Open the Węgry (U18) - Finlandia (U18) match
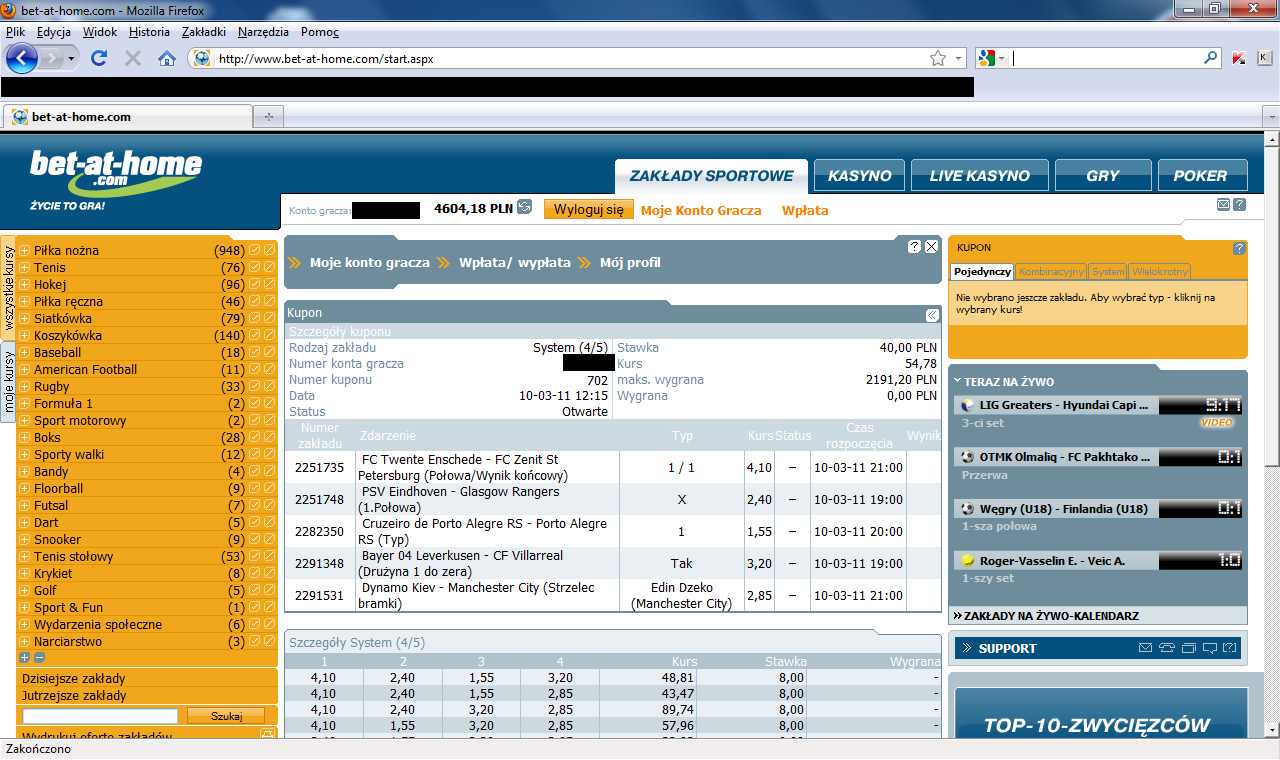 [x=1064, y=509]
